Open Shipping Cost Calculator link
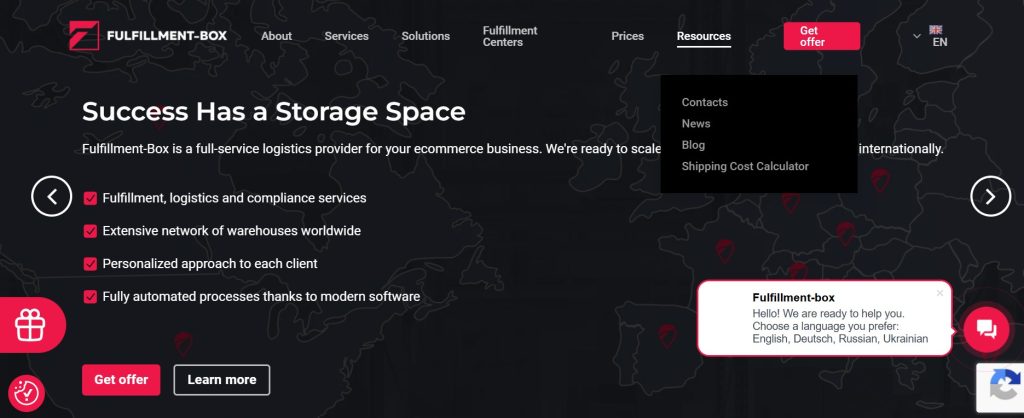Image resolution: width=1024 pixels, height=418 pixels. [x=745, y=167]
